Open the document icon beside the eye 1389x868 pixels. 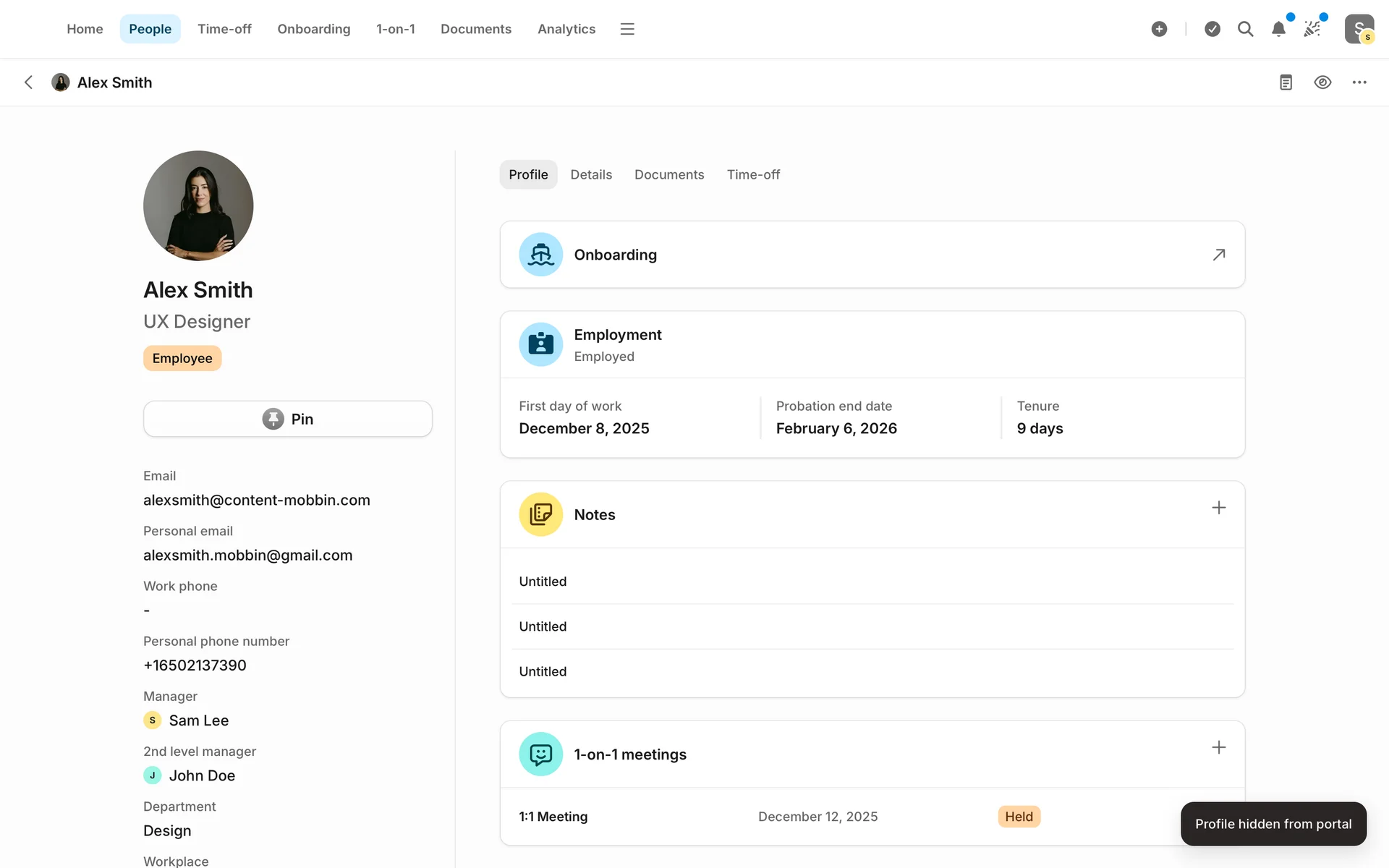pyautogui.click(x=1286, y=82)
